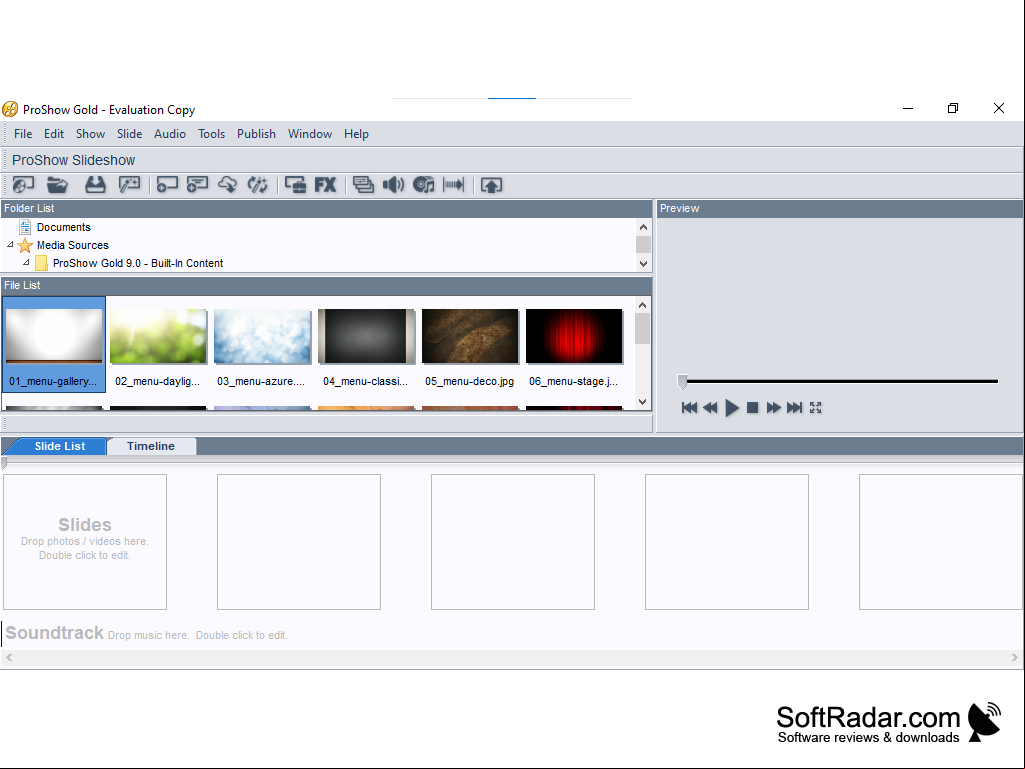Click the Remix wand with arrows icon
Image resolution: width=1025 pixels, height=769 pixels.
pyautogui.click(x=258, y=185)
